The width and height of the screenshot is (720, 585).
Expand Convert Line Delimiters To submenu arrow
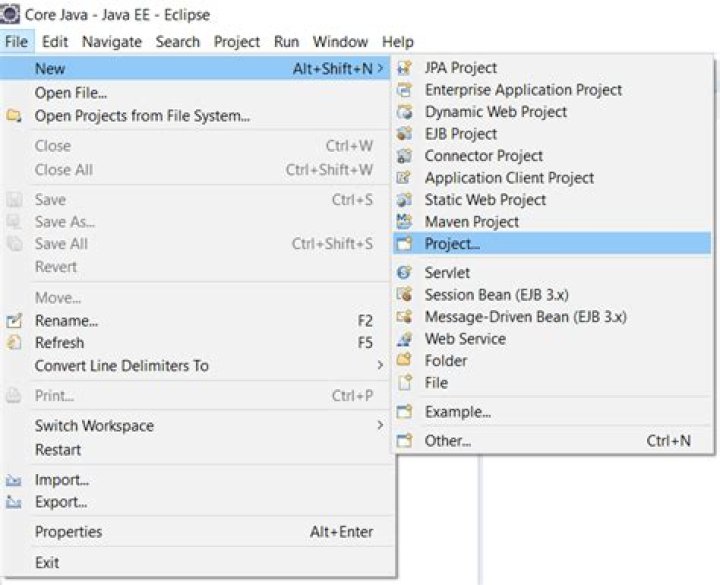(x=380, y=366)
